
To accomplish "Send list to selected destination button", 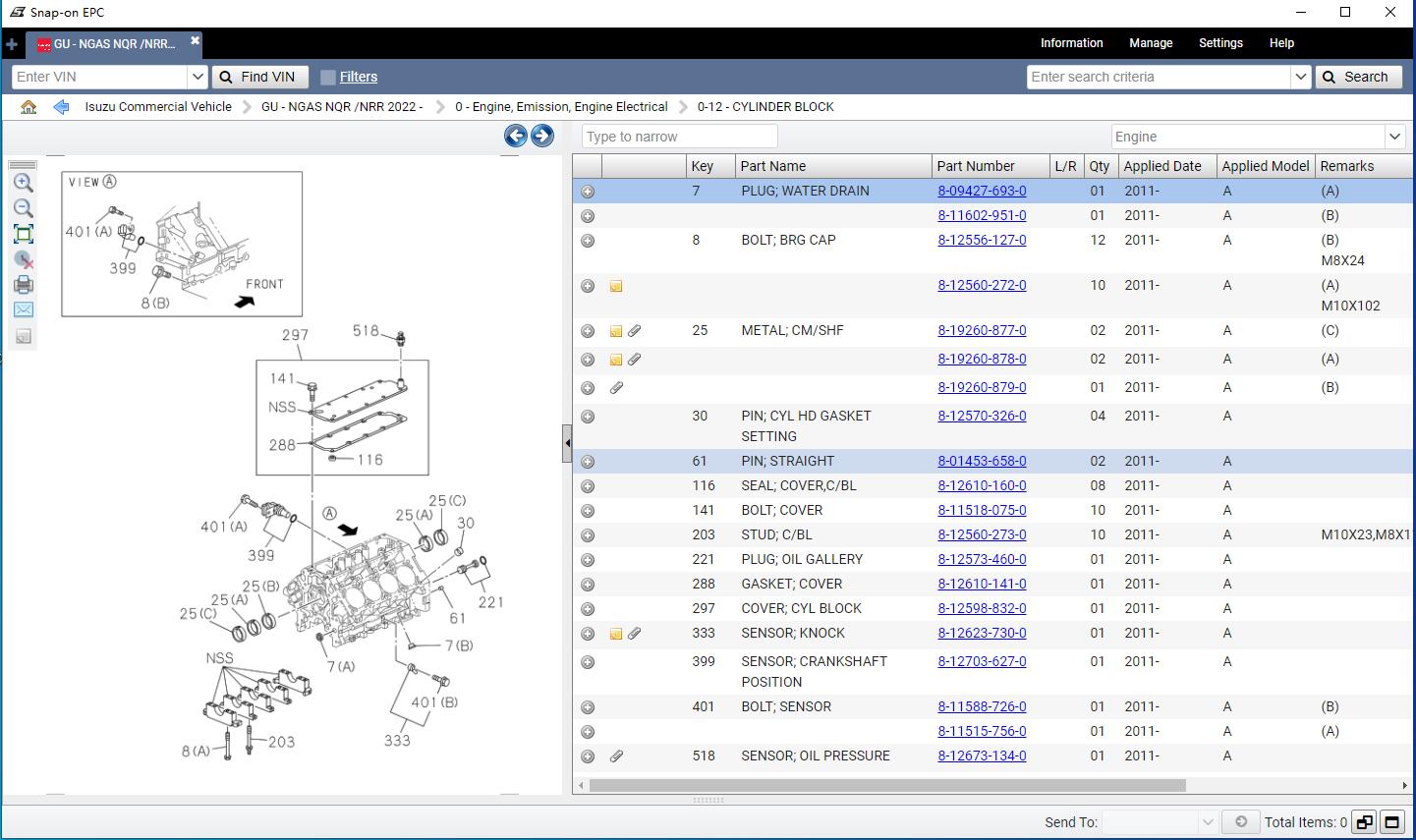I will coord(1241,821).
